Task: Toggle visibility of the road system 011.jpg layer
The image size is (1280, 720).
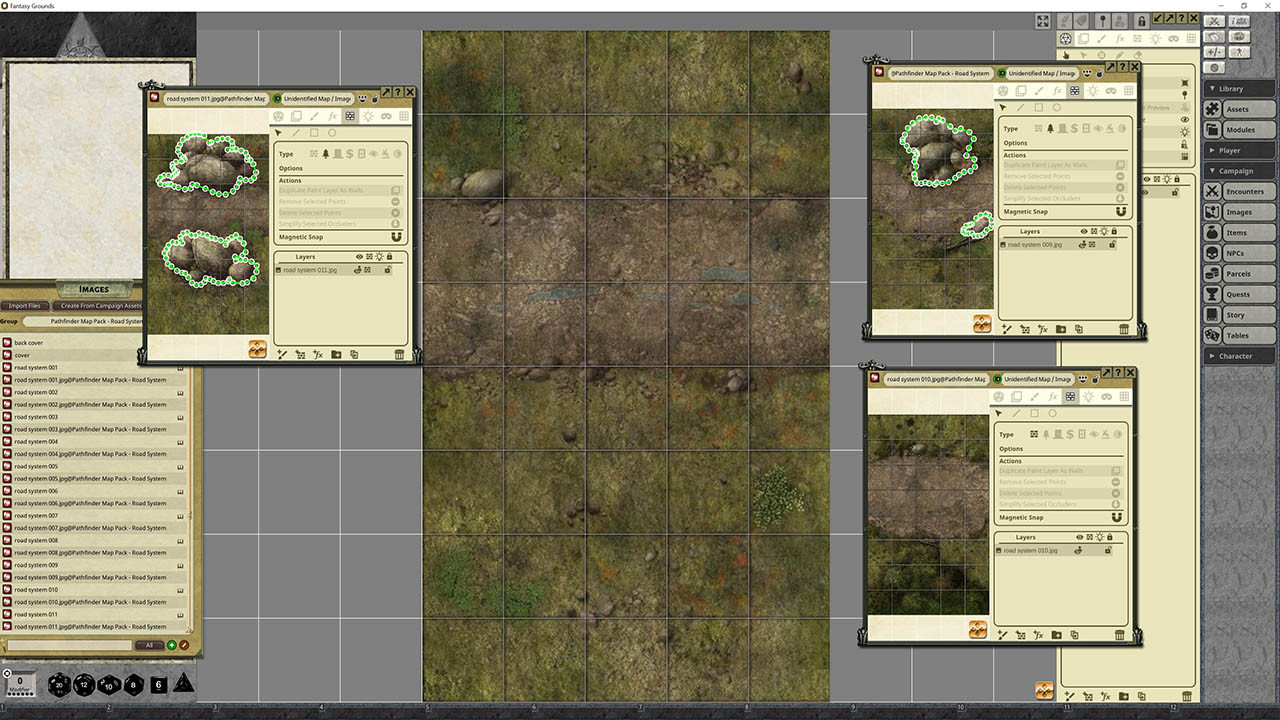Action: (x=357, y=269)
